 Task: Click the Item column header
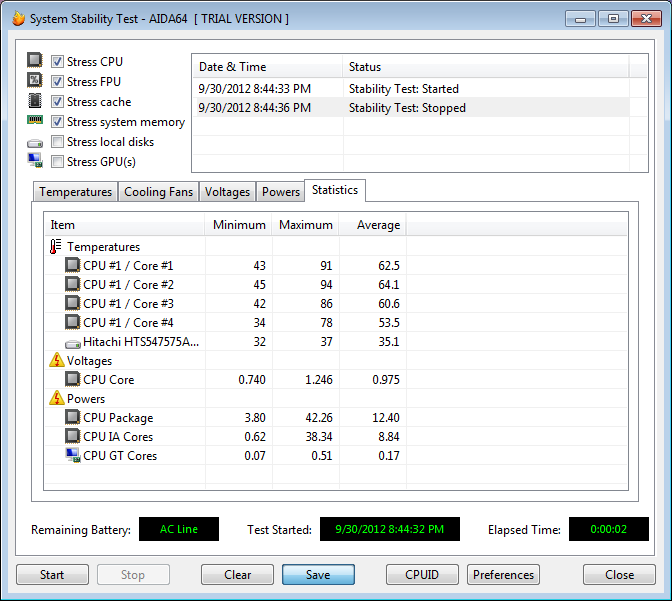click(x=124, y=225)
